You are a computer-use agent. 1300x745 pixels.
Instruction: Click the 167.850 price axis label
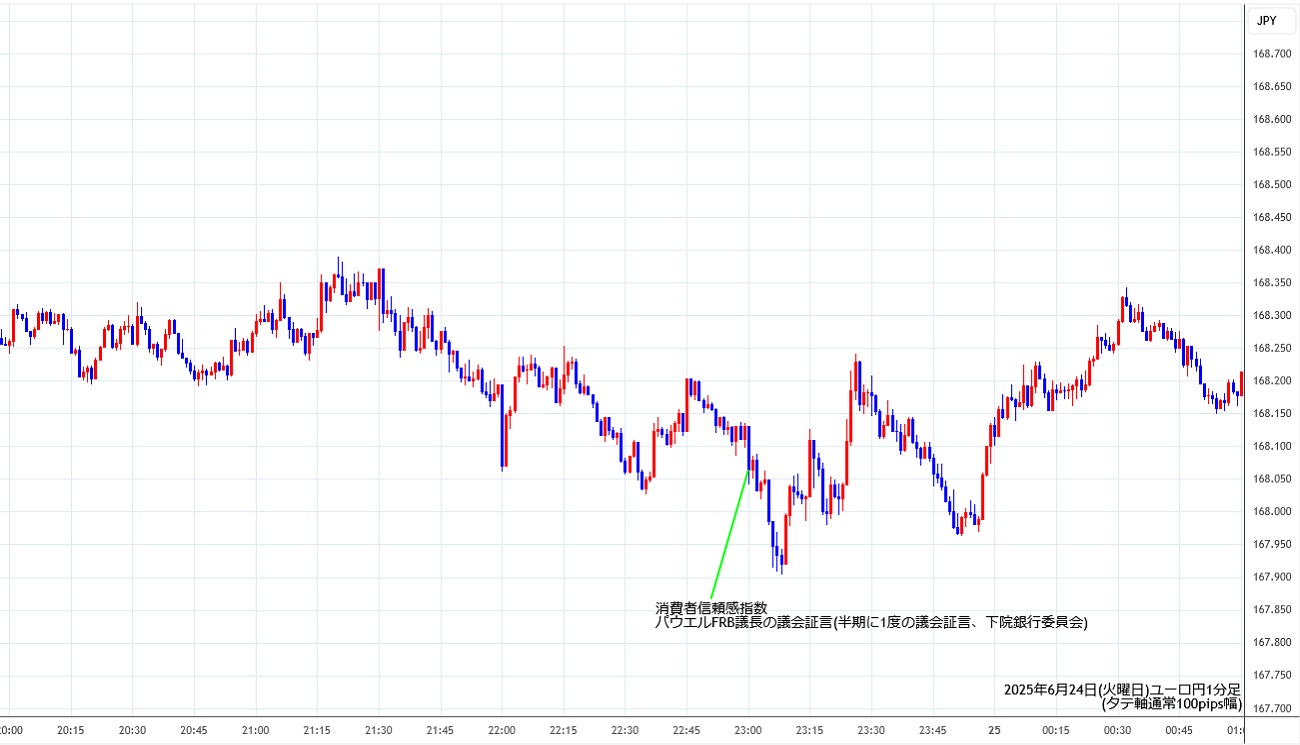[1272, 610]
